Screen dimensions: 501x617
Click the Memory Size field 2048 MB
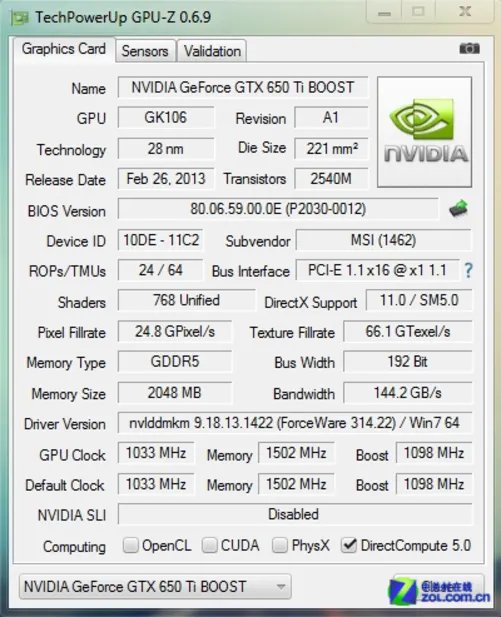175,393
